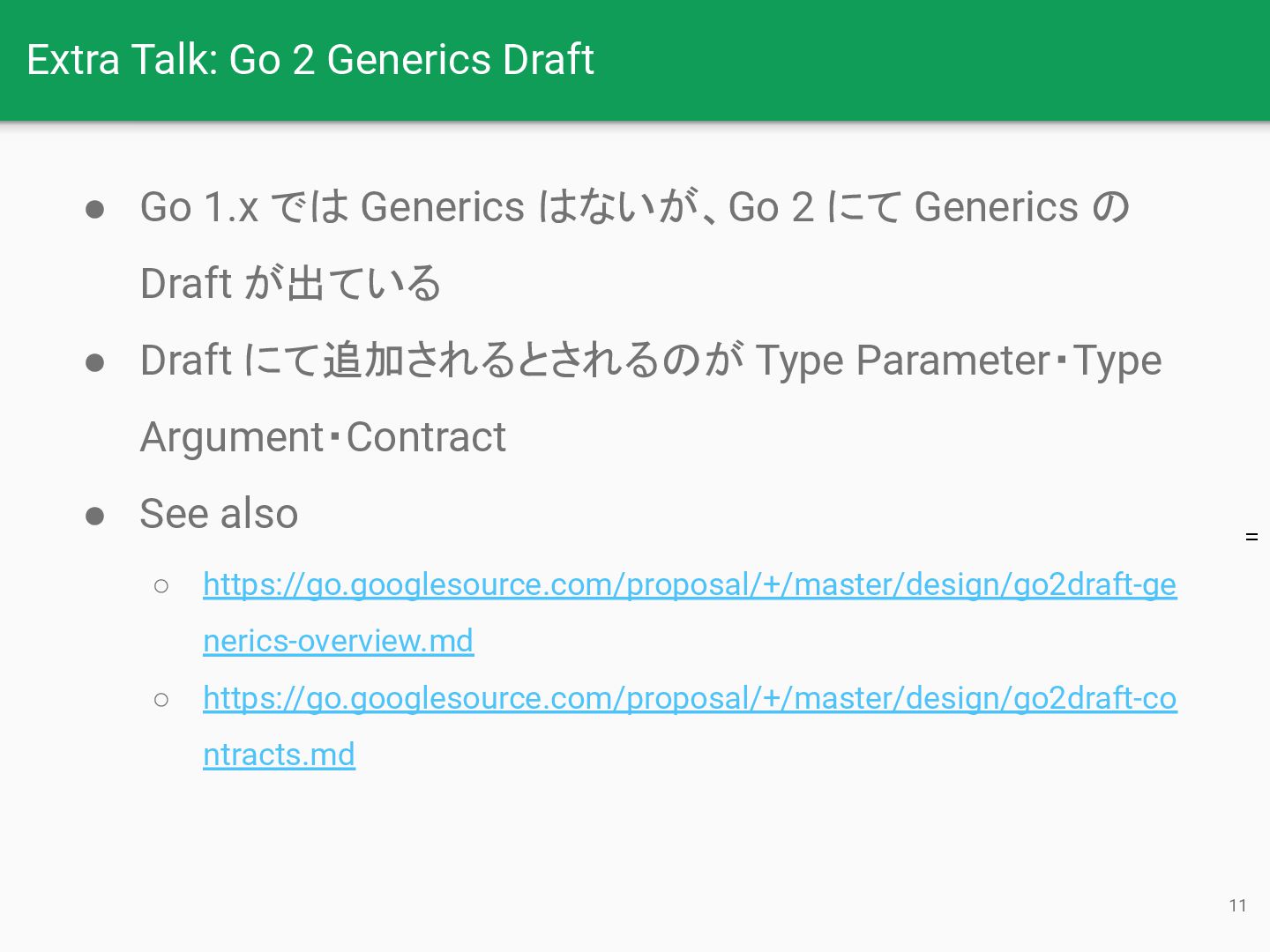
Task: Open the go2draft-contracts.md link
Action: tap(690, 698)
